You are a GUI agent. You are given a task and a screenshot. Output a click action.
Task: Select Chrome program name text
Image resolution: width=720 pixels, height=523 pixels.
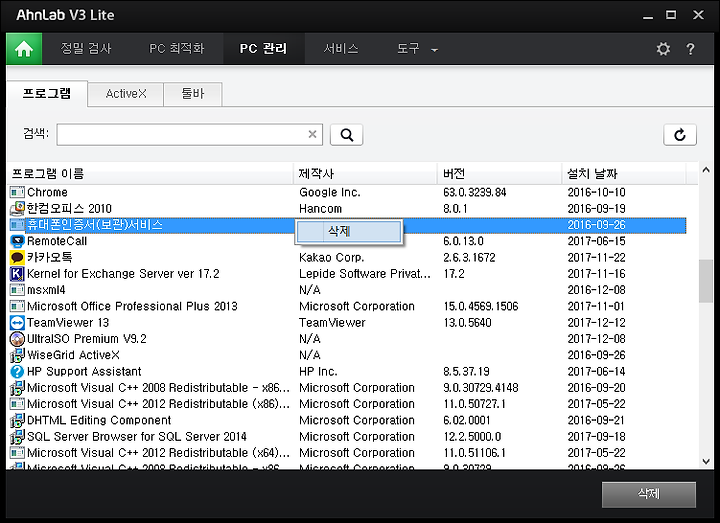(47, 192)
